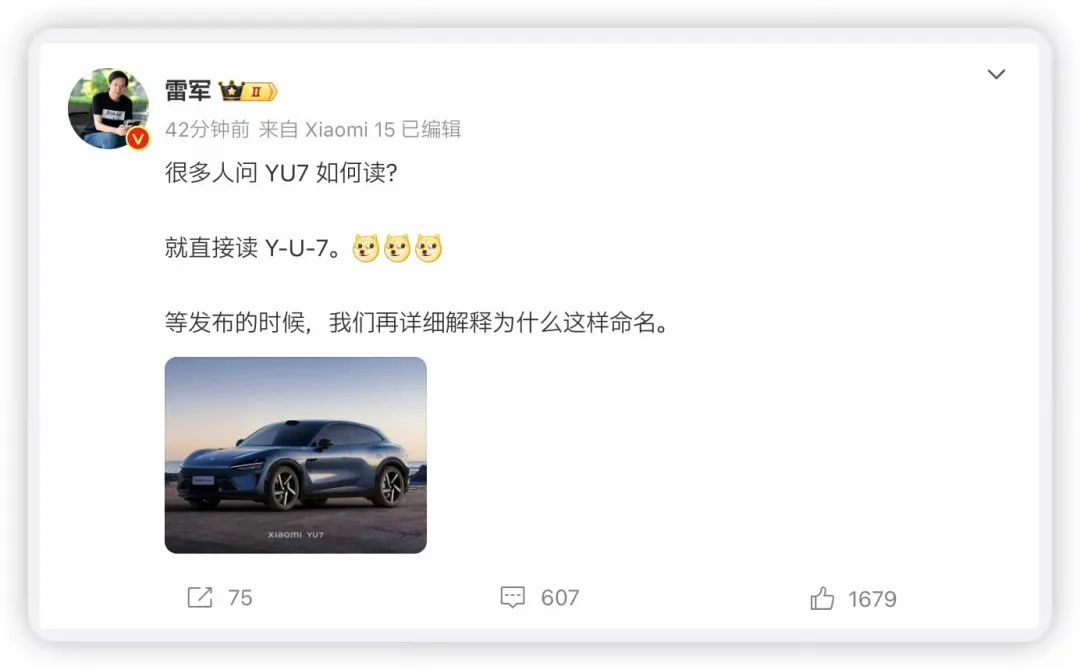1080x670 pixels.
Task: Open the username 雷军 profile link
Action: [x=187, y=90]
